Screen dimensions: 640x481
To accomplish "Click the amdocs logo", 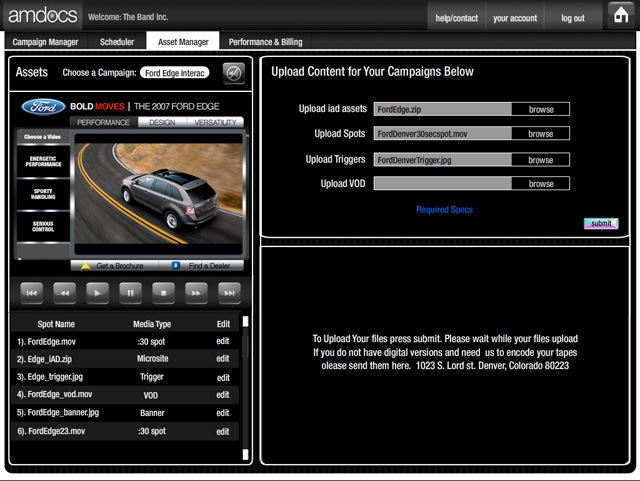I will [x=42, y=16].
